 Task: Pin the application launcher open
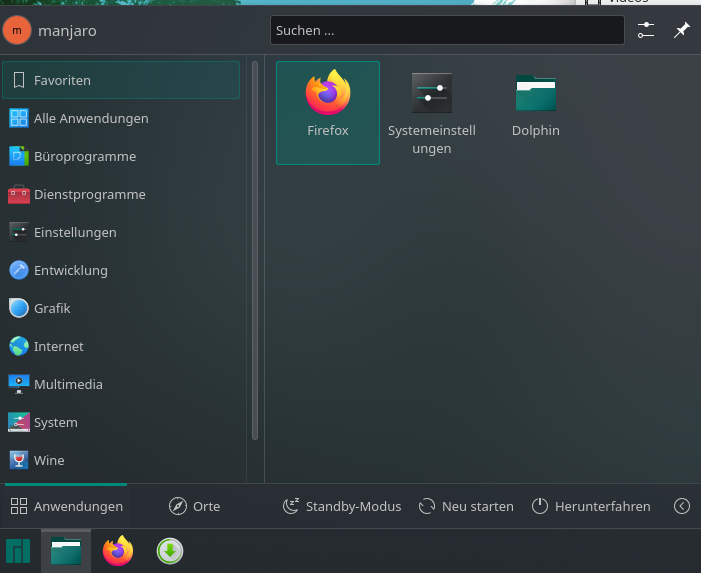pos(681,30)
